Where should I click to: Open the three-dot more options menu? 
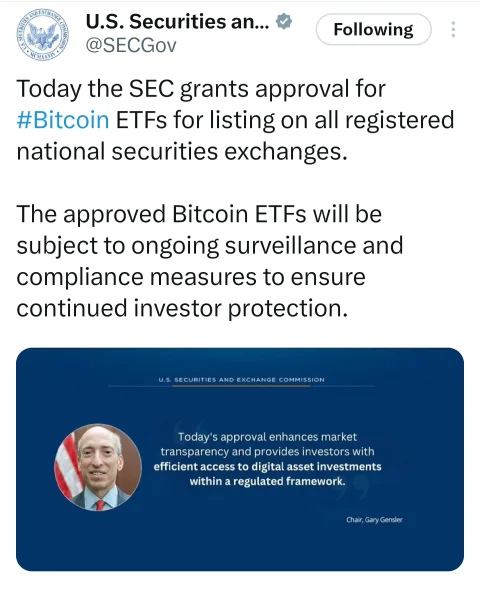(453, 29)
